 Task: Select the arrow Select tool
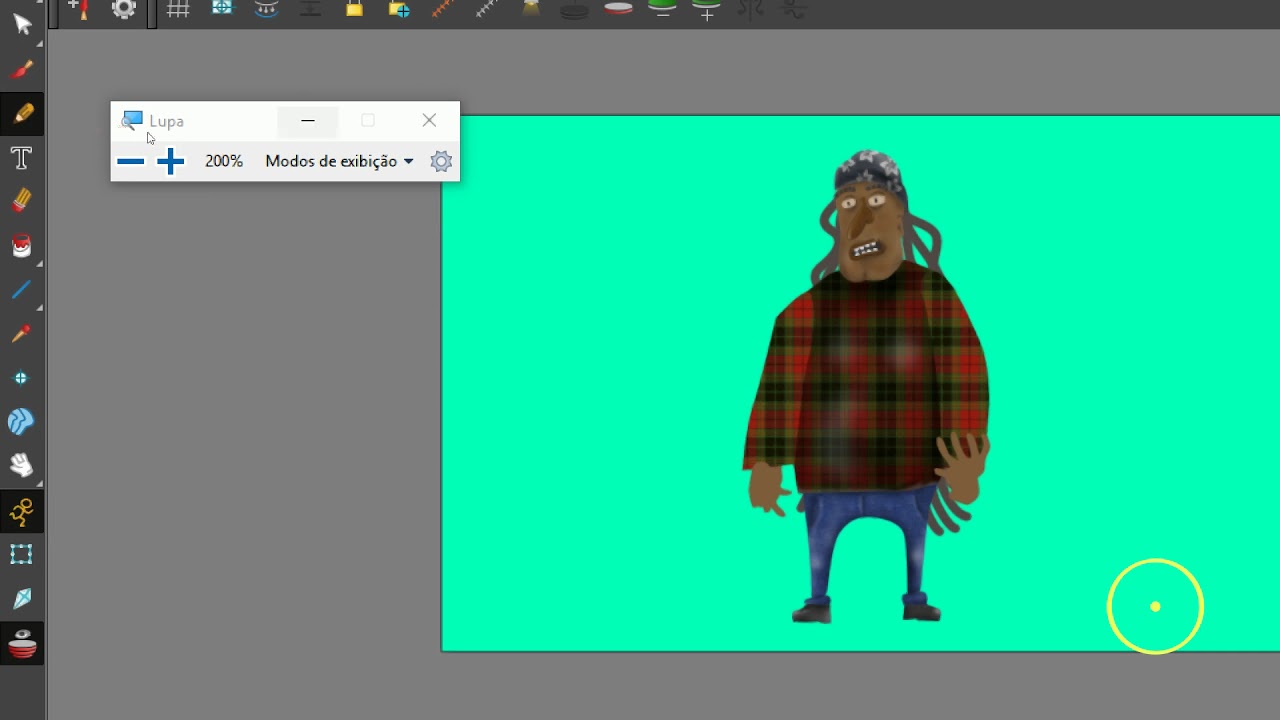tap(22, 25)
